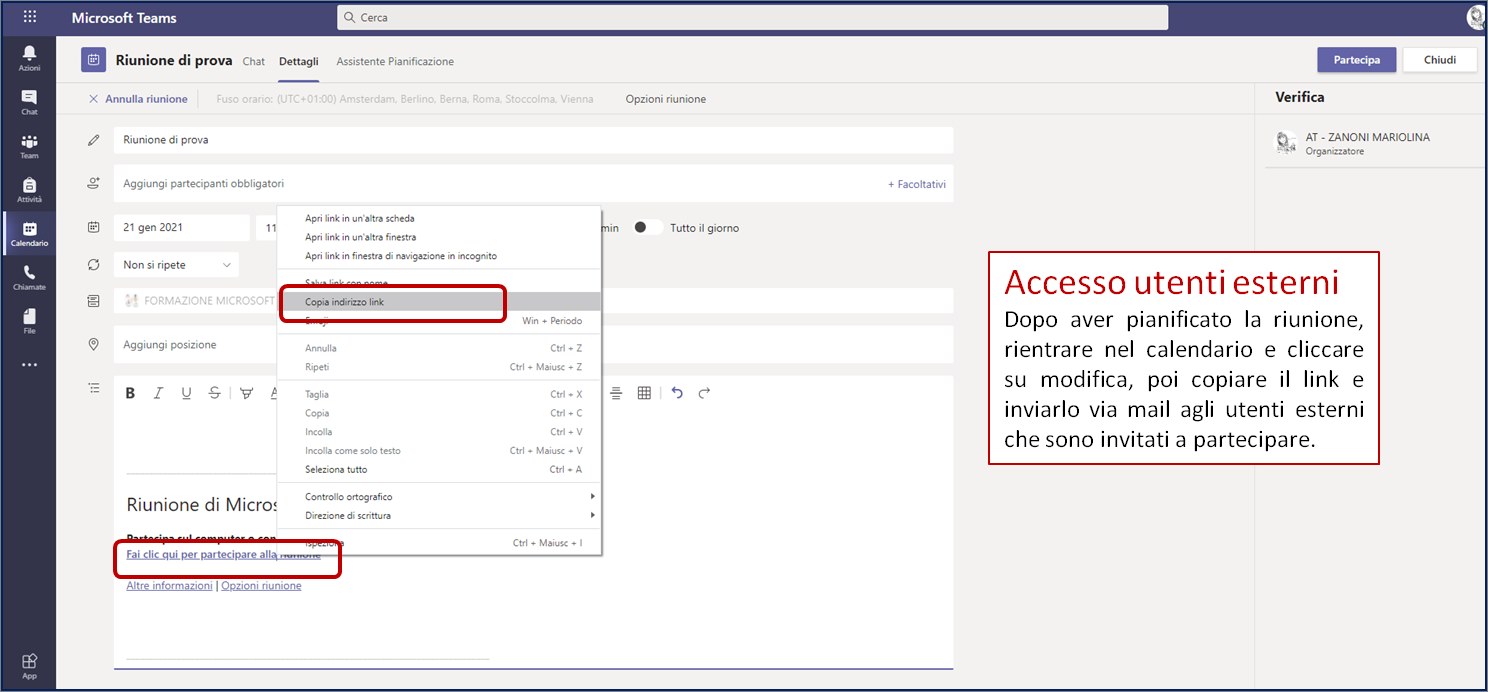Open the Team section in the sidebar
This screenshot has height=692, width=1488.
[29, 146]
